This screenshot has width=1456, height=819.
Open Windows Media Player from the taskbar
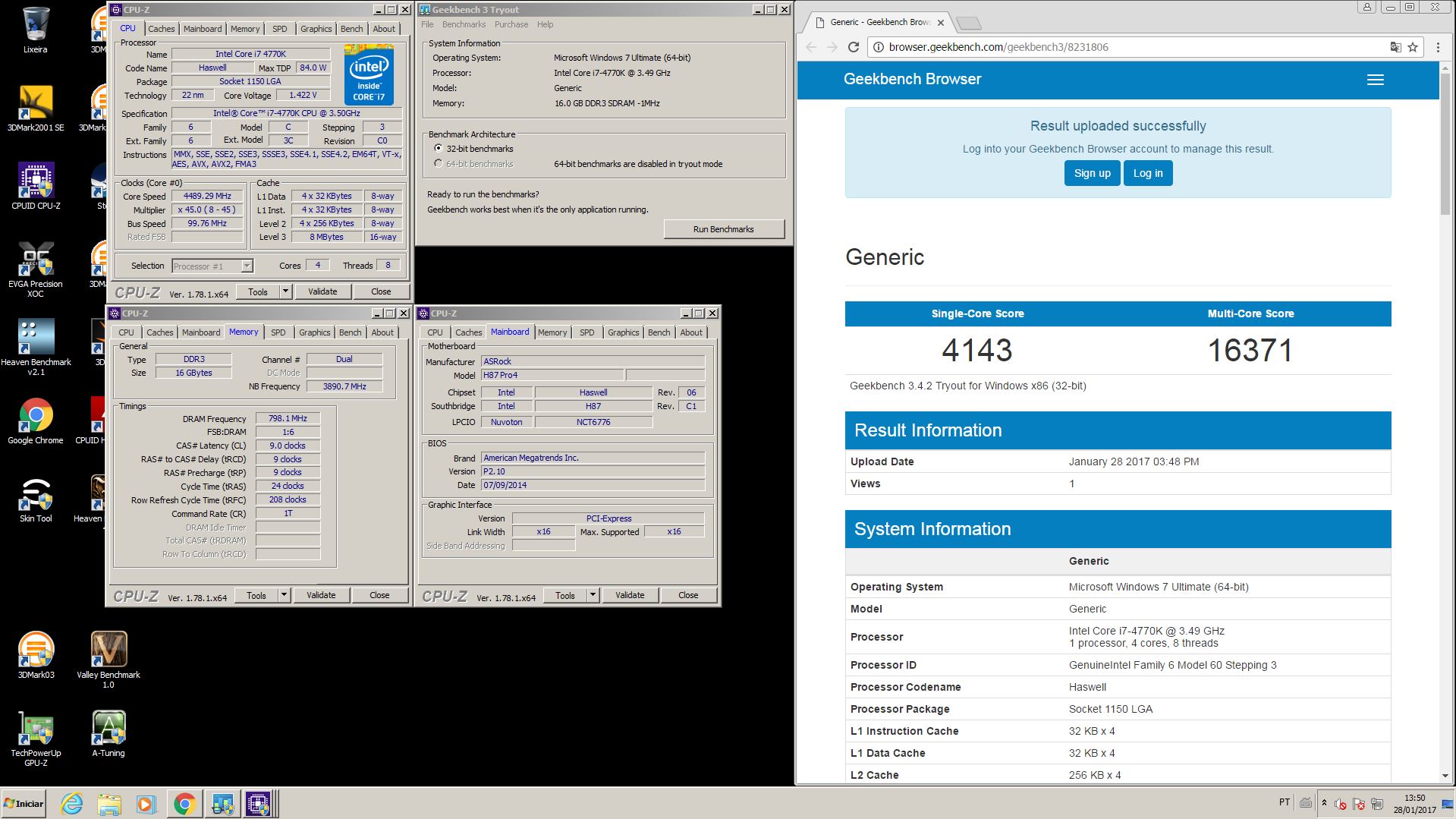(146, 804)
